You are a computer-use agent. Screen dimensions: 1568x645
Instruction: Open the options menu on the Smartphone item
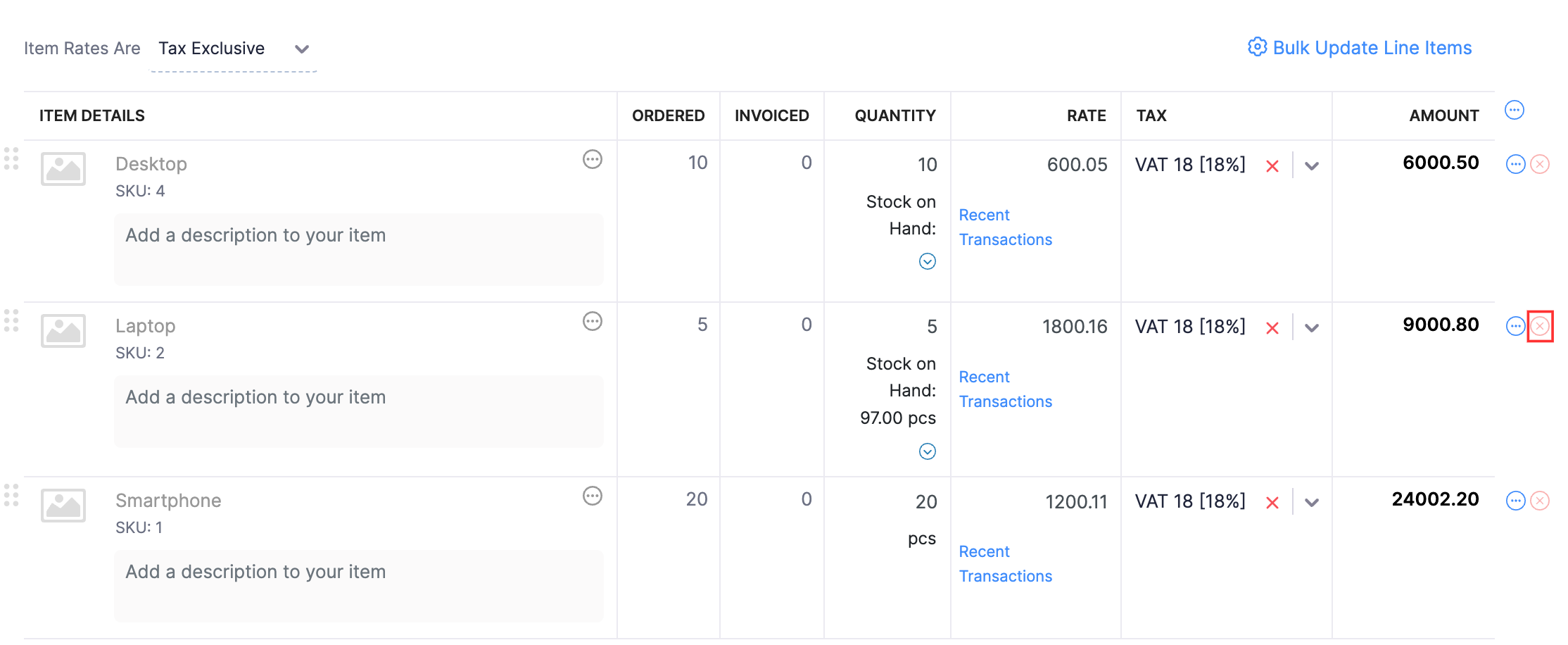pos(593,496)
